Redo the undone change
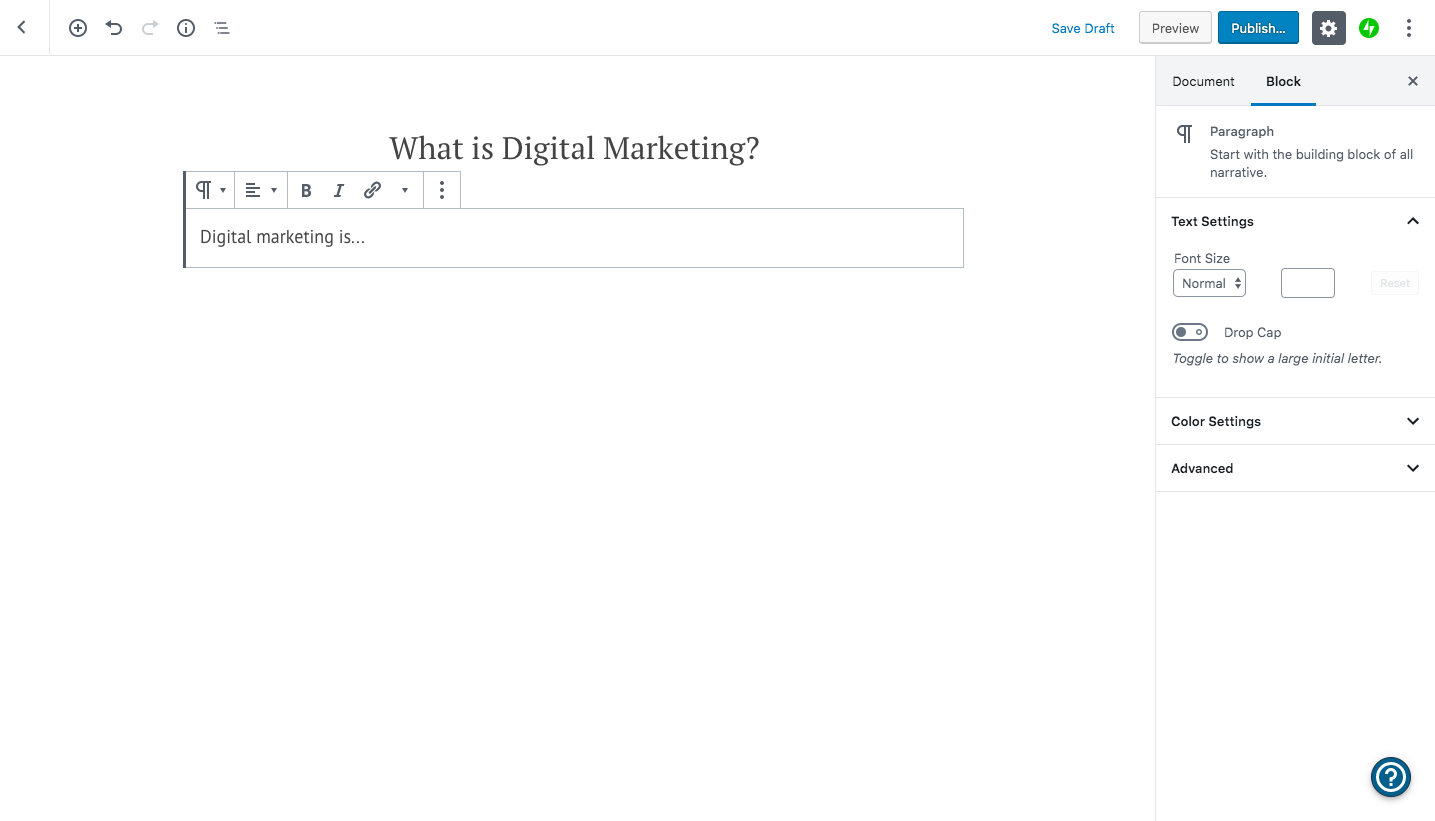This screenshot has height=821, width=1435. [150, 28]
